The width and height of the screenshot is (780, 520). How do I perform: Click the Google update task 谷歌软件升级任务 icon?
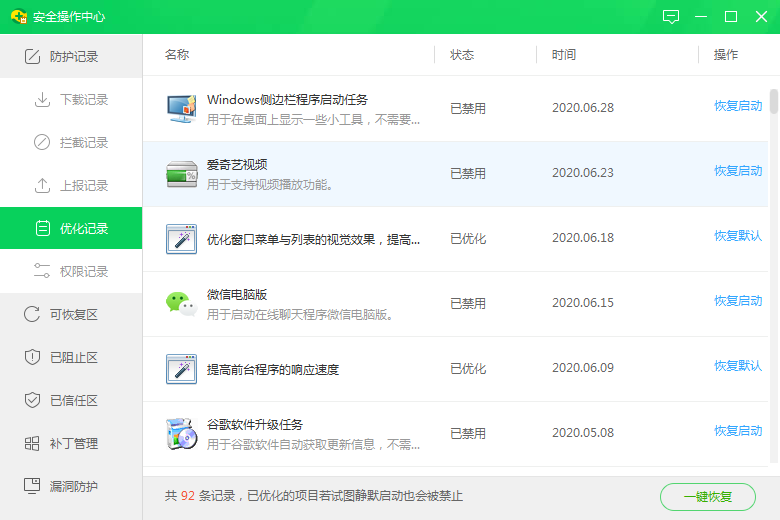(x=181, y=434)
